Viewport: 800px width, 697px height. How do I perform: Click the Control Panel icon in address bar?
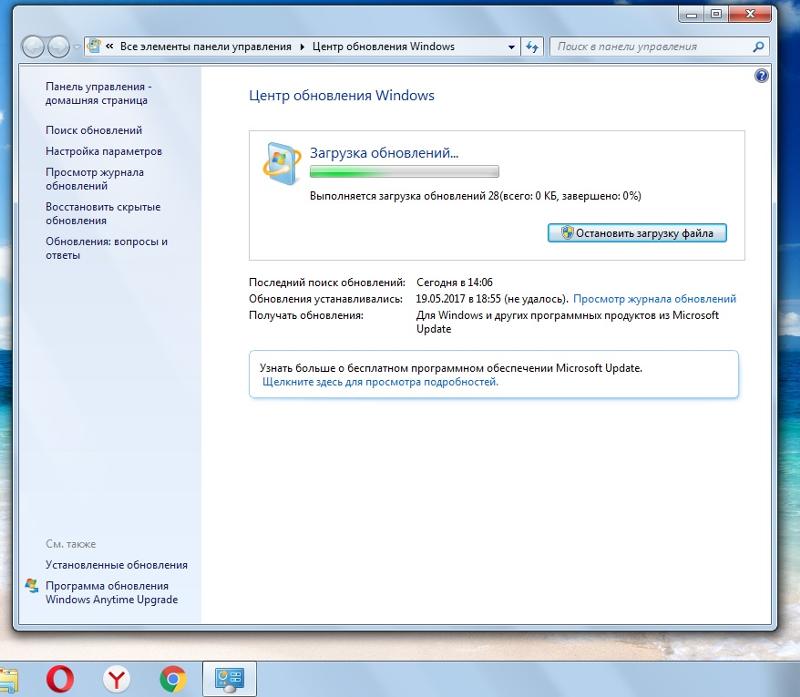(x=94, y=46)
